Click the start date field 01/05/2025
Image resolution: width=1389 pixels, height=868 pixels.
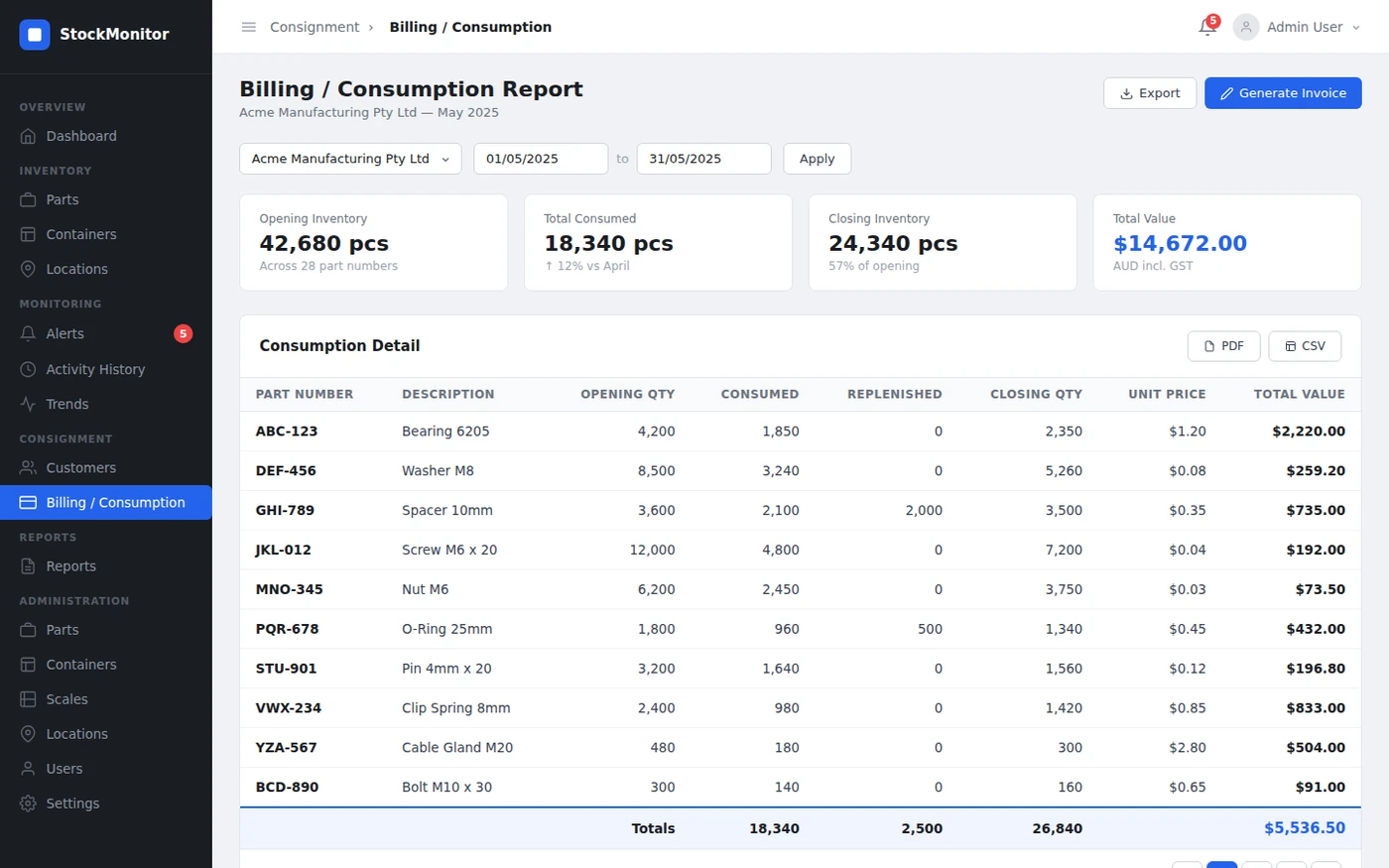pyautogui.click(x=541, y=159)
